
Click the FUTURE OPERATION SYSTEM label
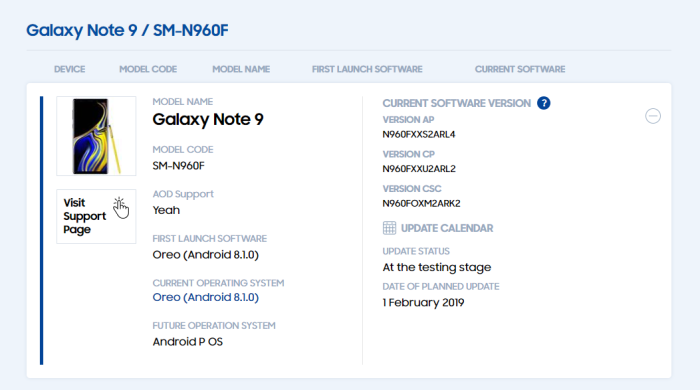214,326
